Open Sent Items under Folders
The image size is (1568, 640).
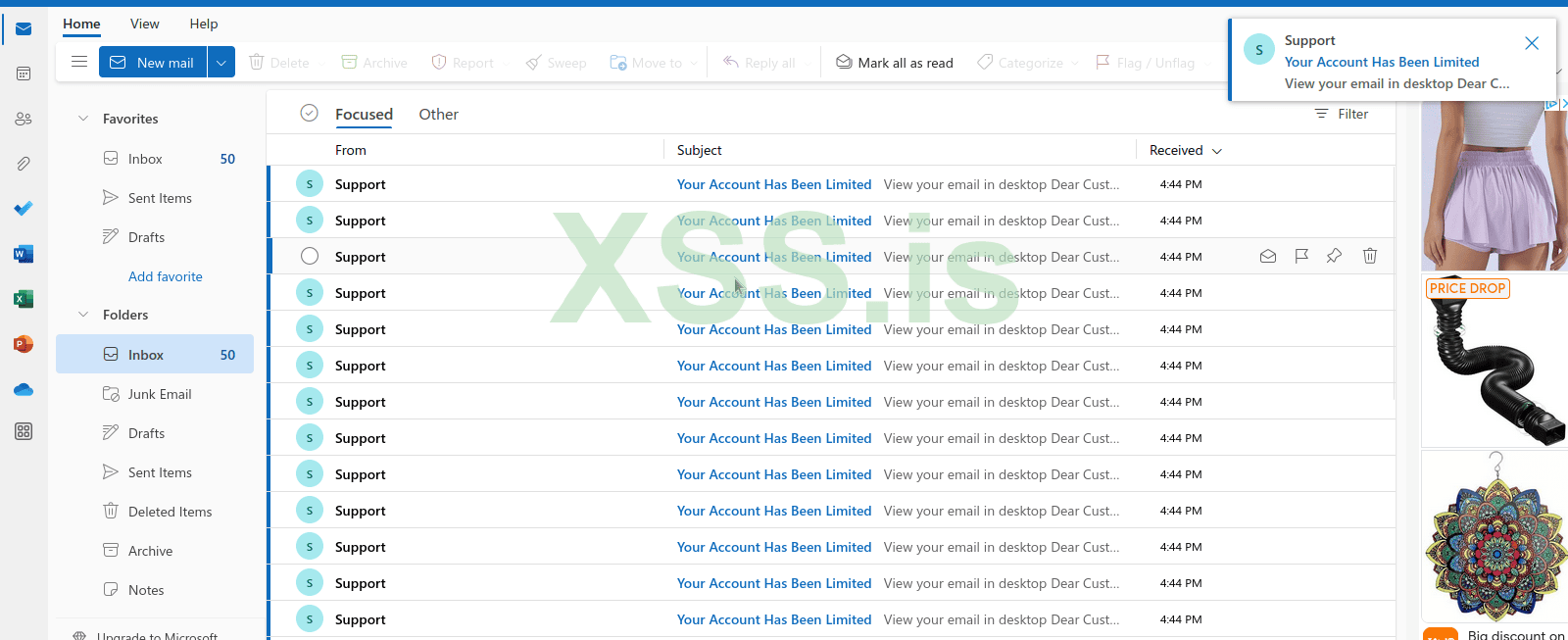155,472
